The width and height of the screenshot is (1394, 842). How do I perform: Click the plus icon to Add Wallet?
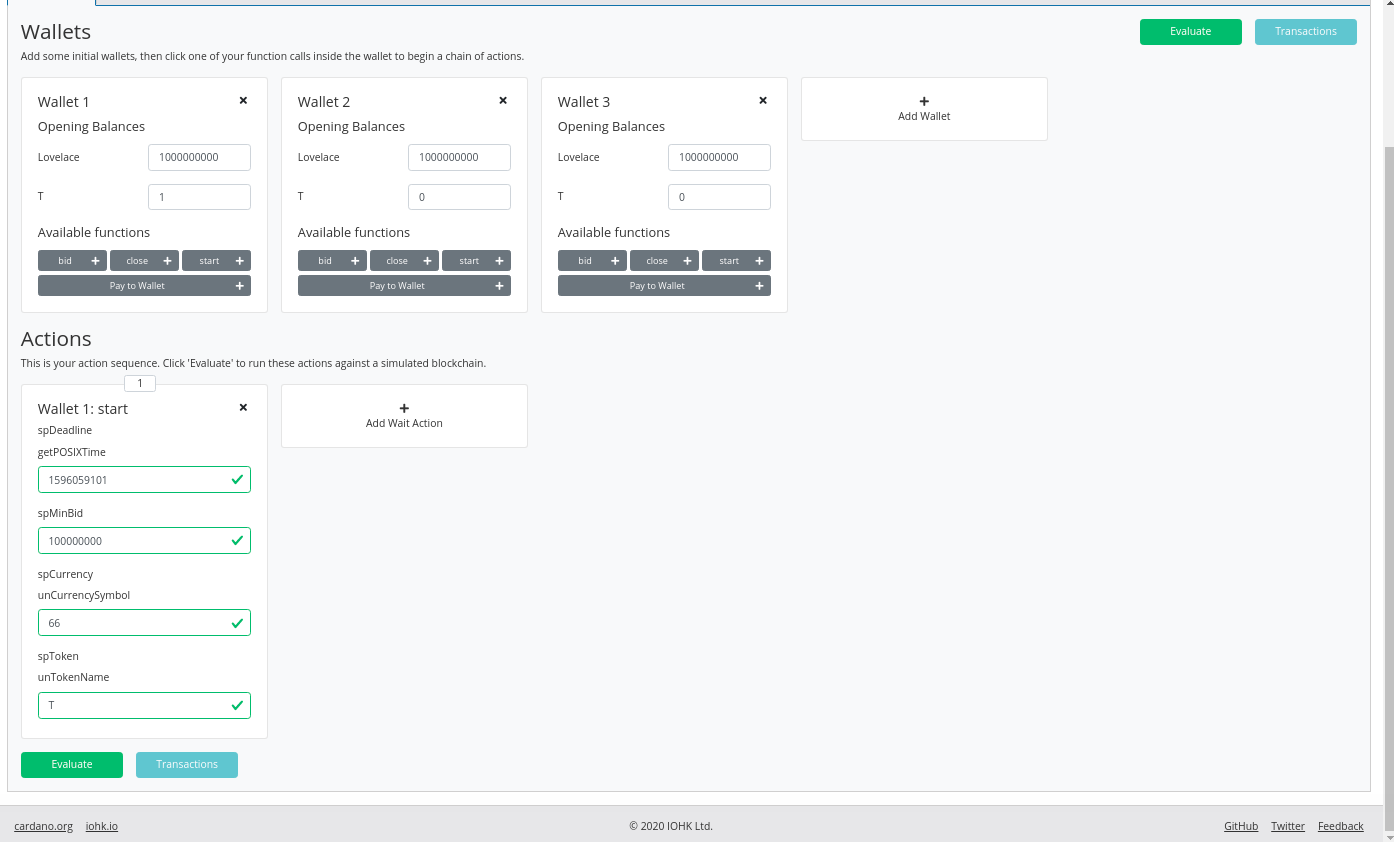(x=924, y=102)
